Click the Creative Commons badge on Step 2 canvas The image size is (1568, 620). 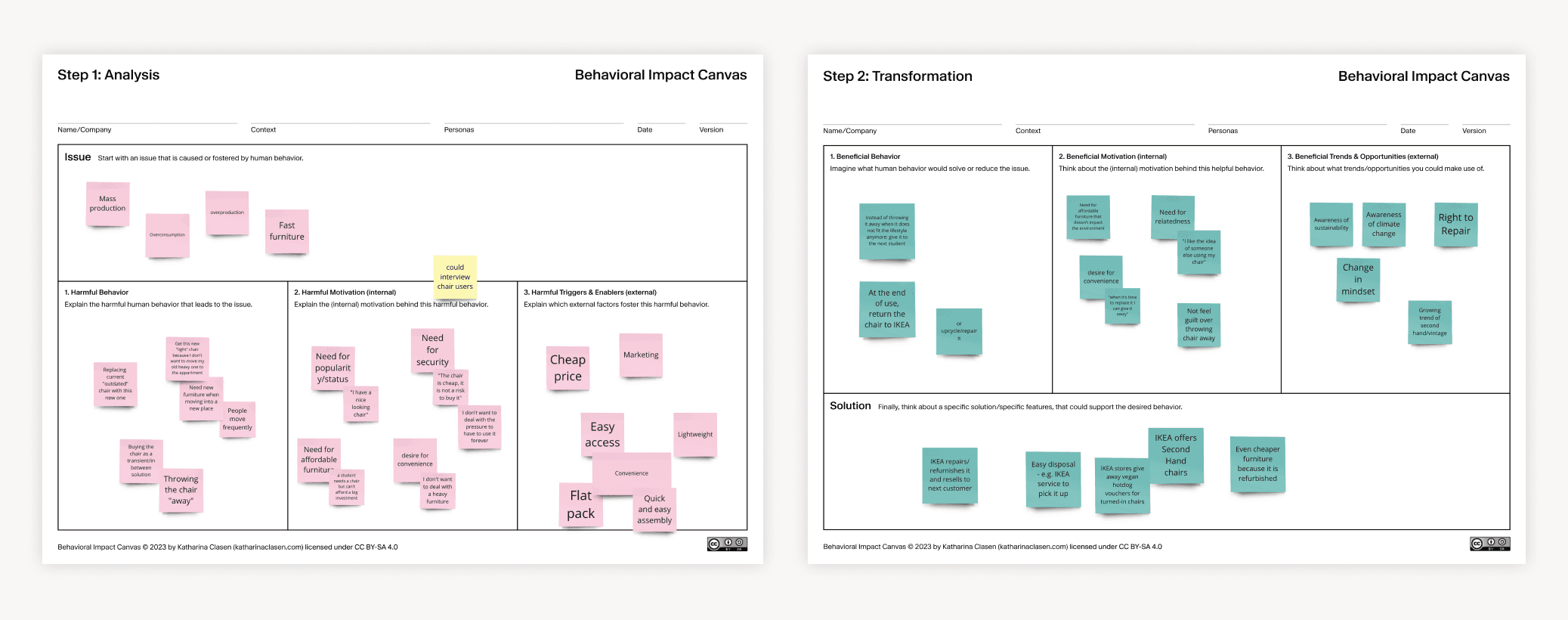[1489, 544]
